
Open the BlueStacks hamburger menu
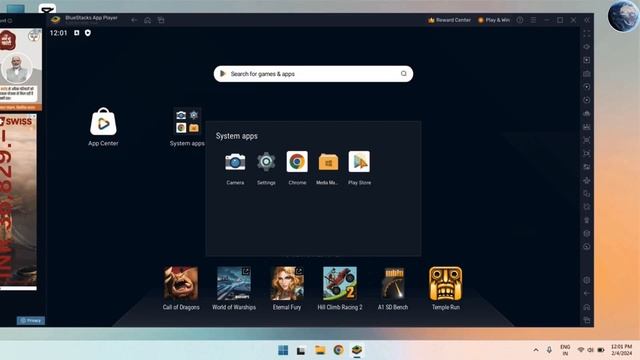tap(533, 20)
